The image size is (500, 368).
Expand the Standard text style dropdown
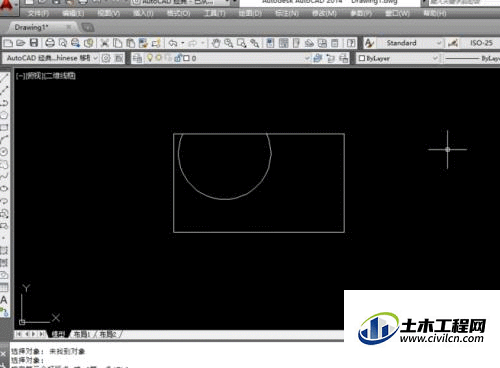[x=439, y=43]
